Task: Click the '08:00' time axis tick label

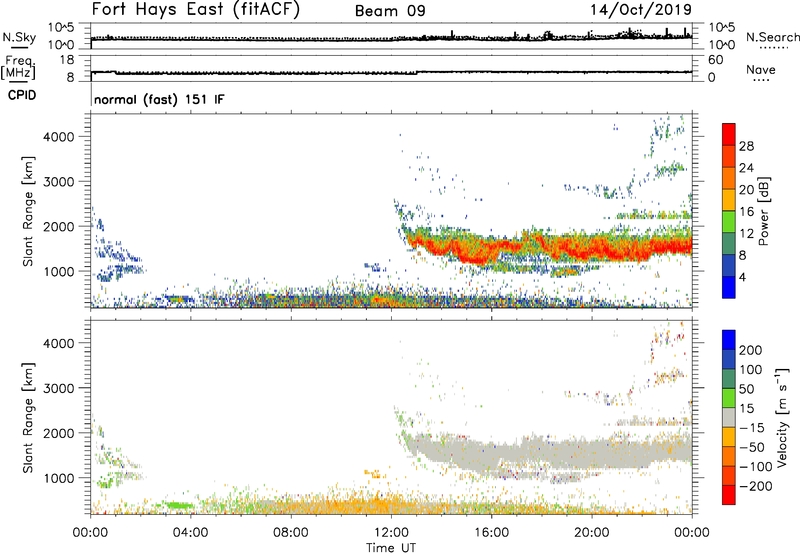Action: pyautogui.click(x=291, y=533)
